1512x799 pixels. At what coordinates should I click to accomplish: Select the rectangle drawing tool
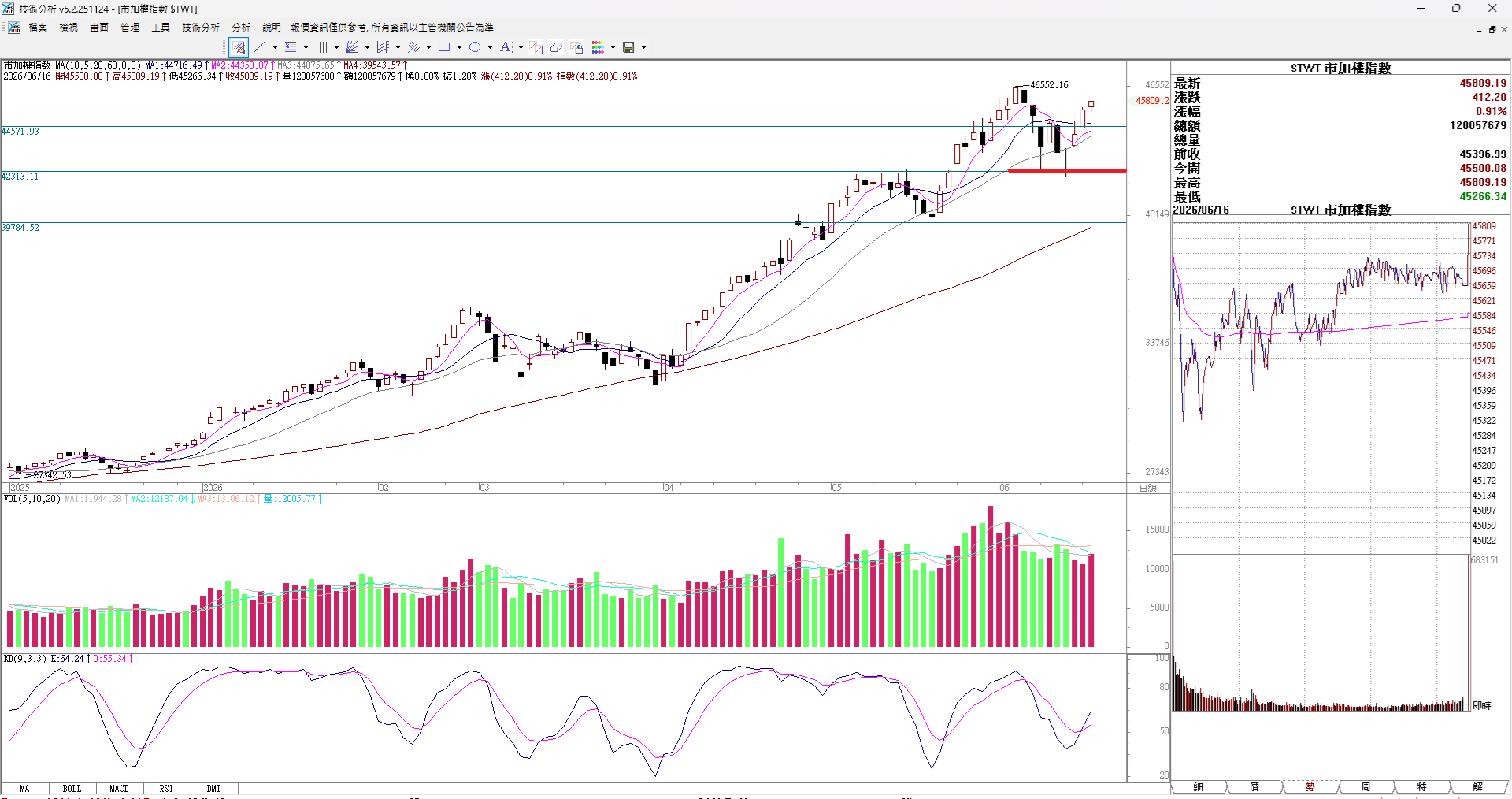pyautogui.click(x=444, y=47)
